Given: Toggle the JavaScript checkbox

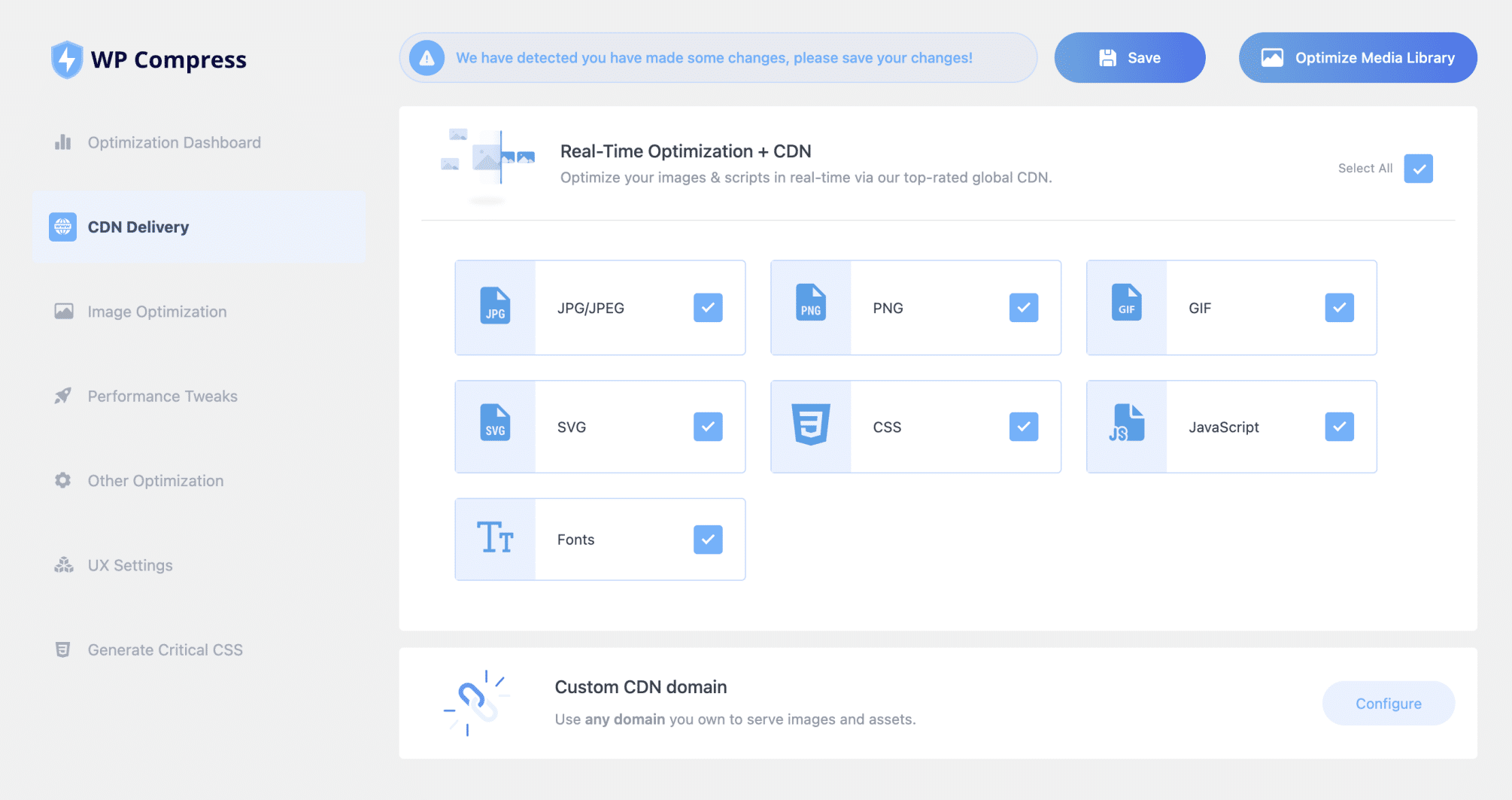Looking at the screenshot, I should pyautogui.click(x=1340, y=427).
